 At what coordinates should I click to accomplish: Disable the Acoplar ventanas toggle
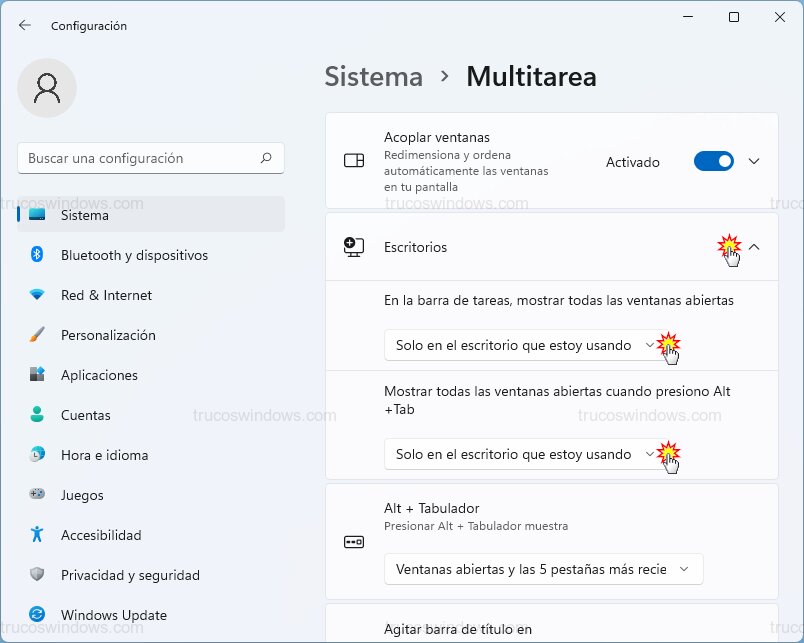coord(713,160)
